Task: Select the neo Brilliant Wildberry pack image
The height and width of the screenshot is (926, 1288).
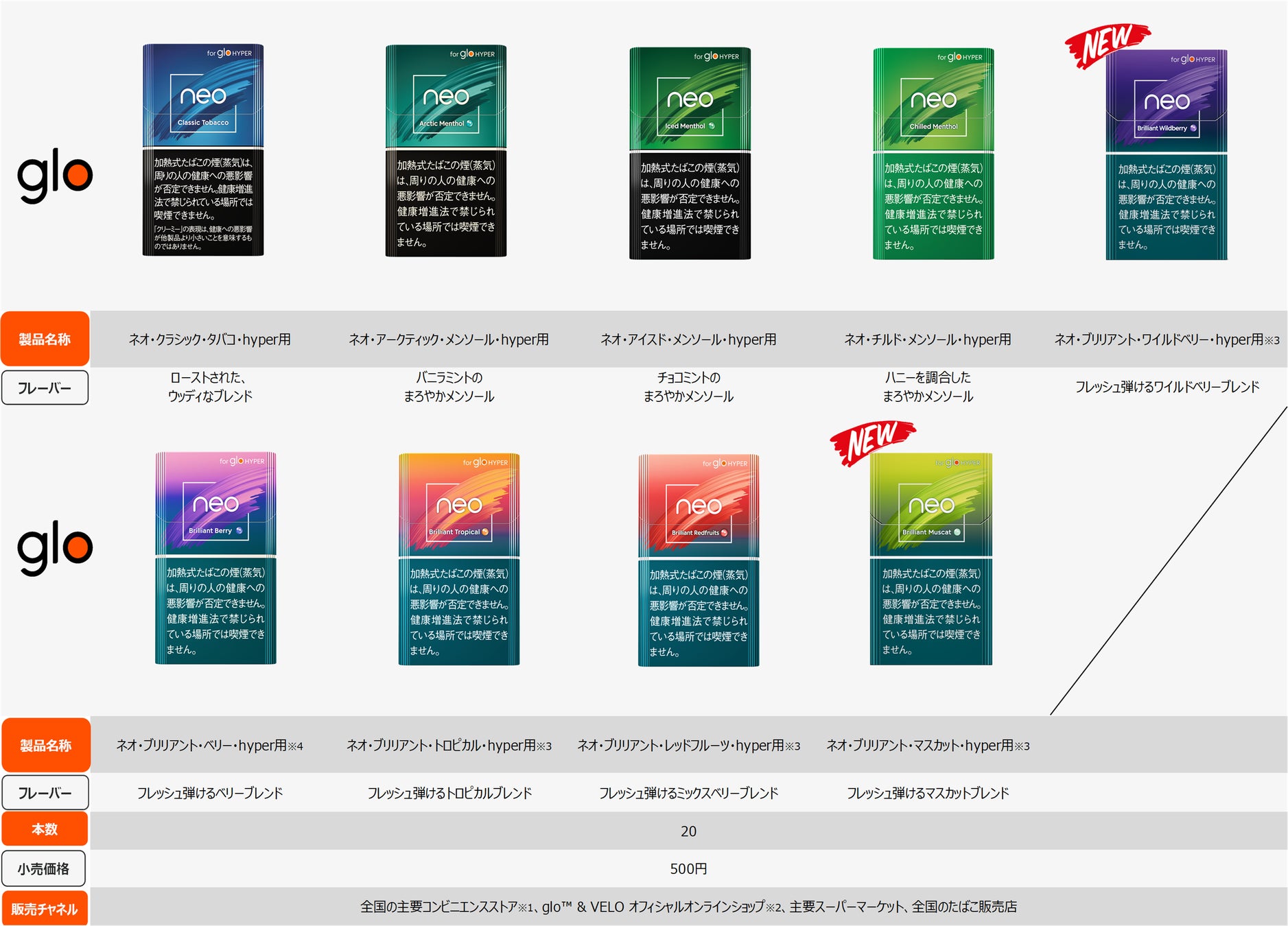Action: (x=1167, y=155)
